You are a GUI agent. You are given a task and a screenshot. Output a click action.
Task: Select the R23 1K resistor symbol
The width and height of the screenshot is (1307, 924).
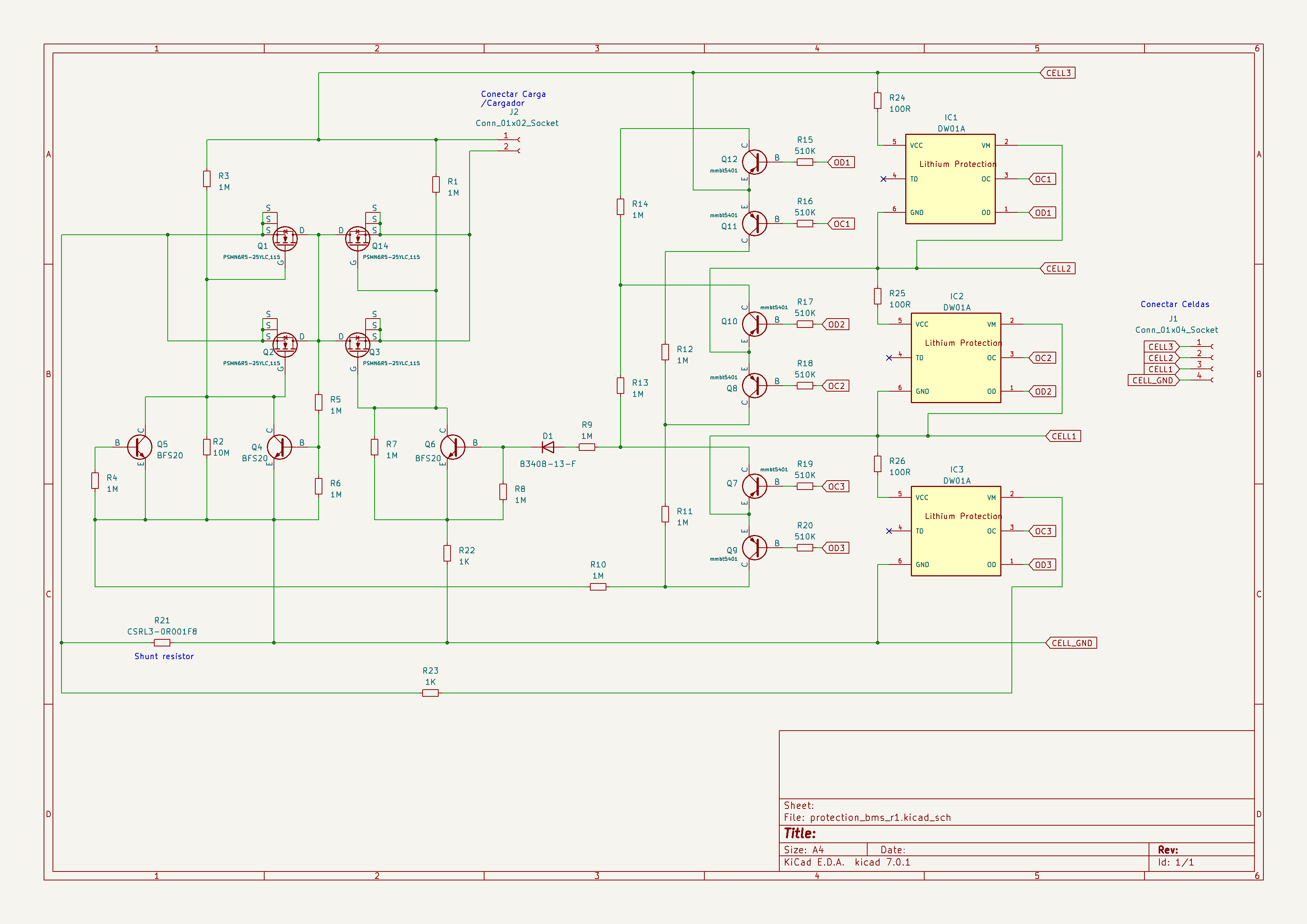click(x=430, y=693)
